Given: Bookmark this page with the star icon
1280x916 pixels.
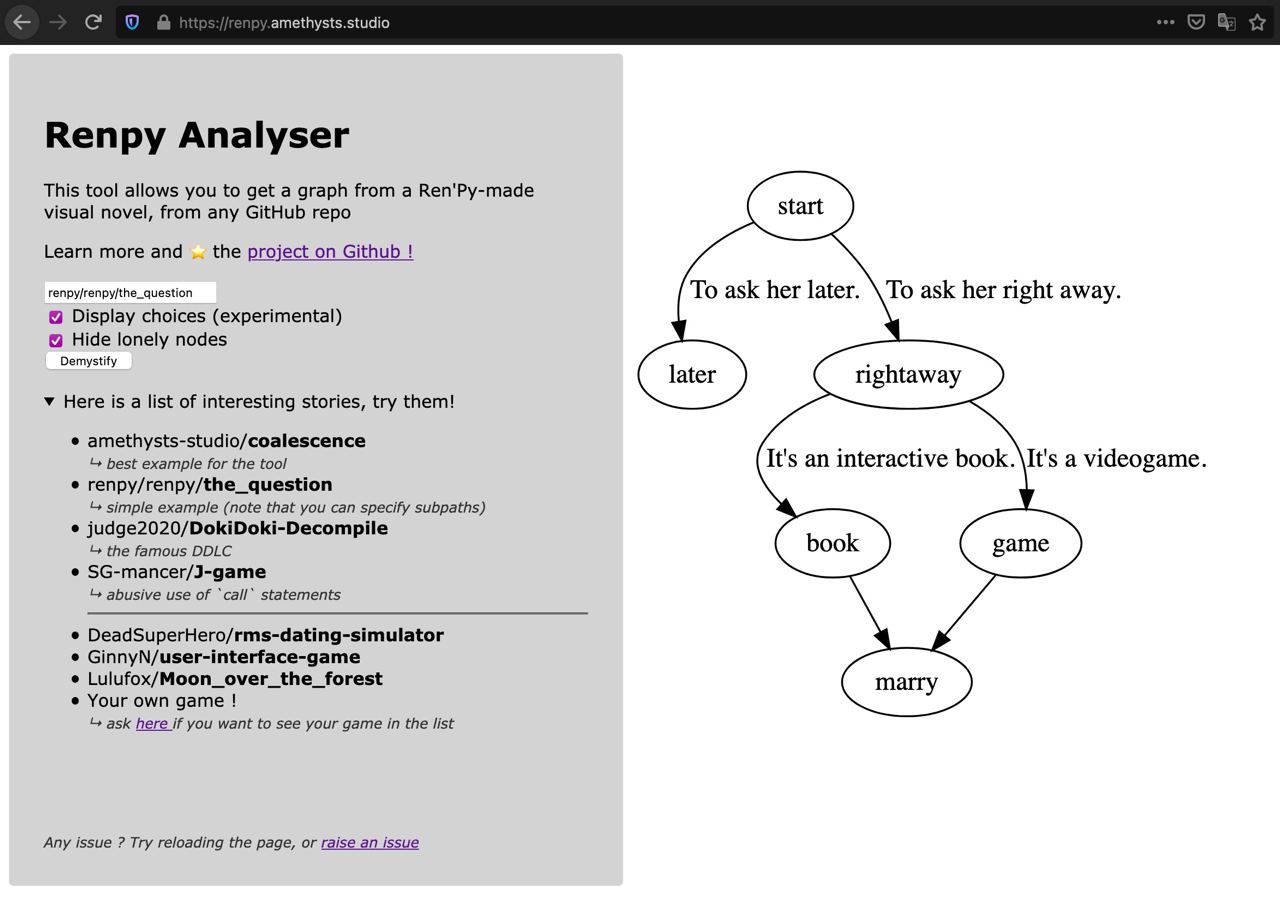Looking at the screenshot, I should coord(1258,22).
